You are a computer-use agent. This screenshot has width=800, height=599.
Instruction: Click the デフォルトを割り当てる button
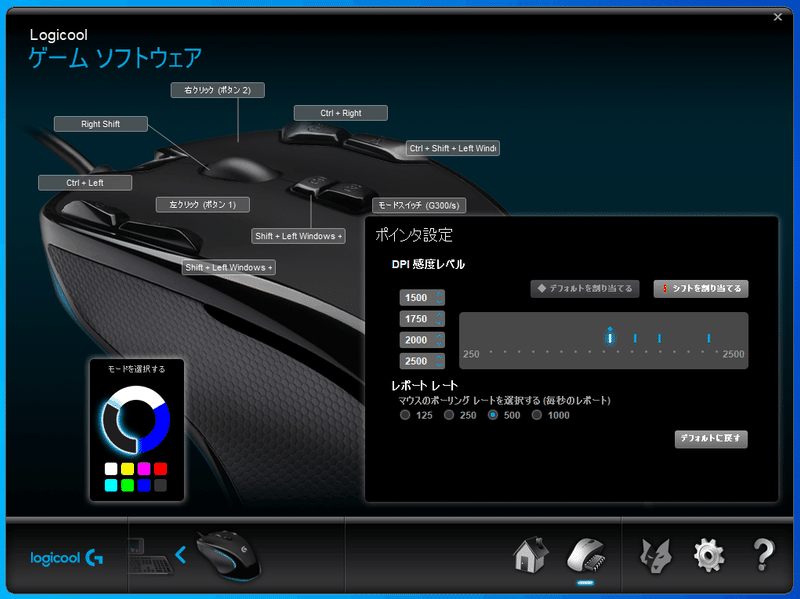[585, 288]
